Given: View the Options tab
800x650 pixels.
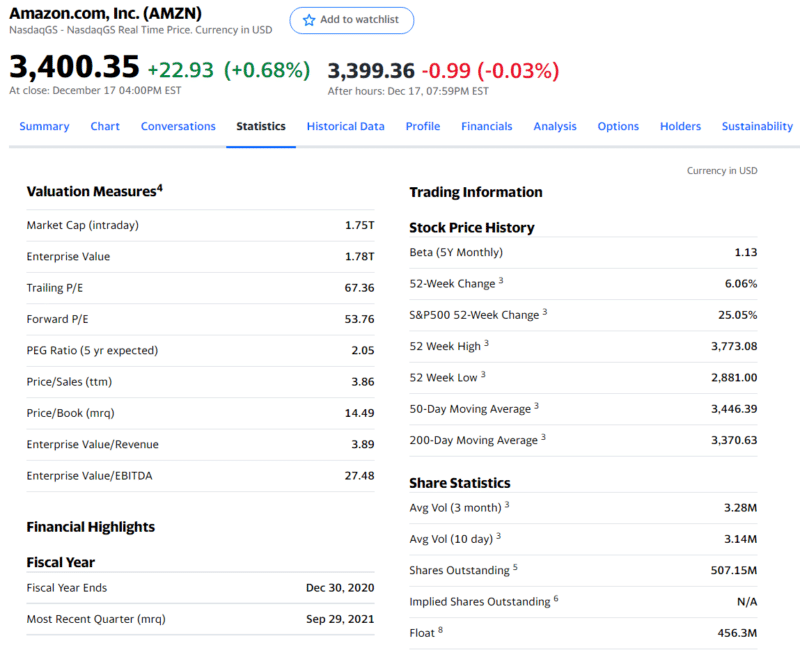Looking at the screenshot, I should point(618,126).
